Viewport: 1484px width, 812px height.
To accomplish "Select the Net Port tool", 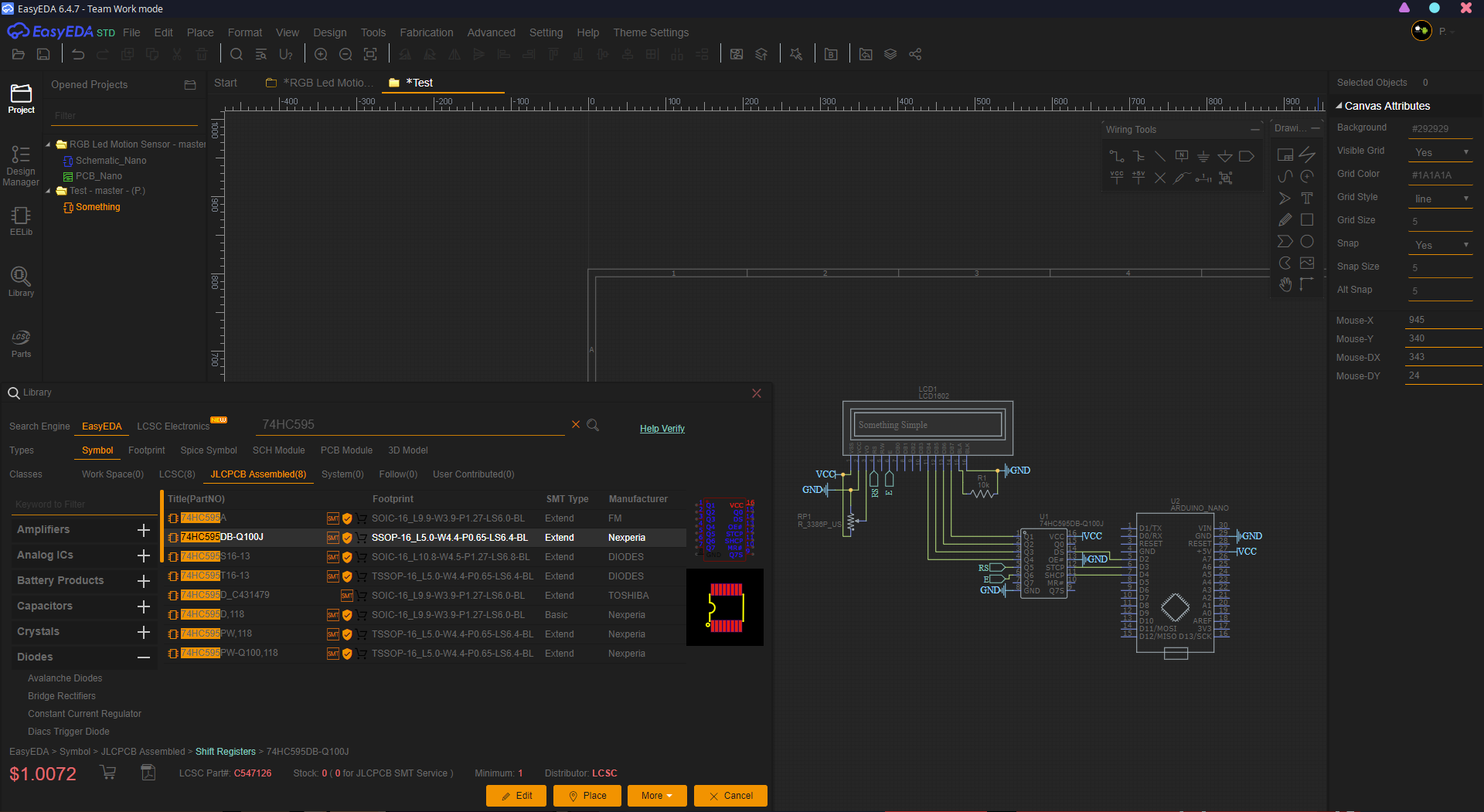I will (x=1247, y=156).
